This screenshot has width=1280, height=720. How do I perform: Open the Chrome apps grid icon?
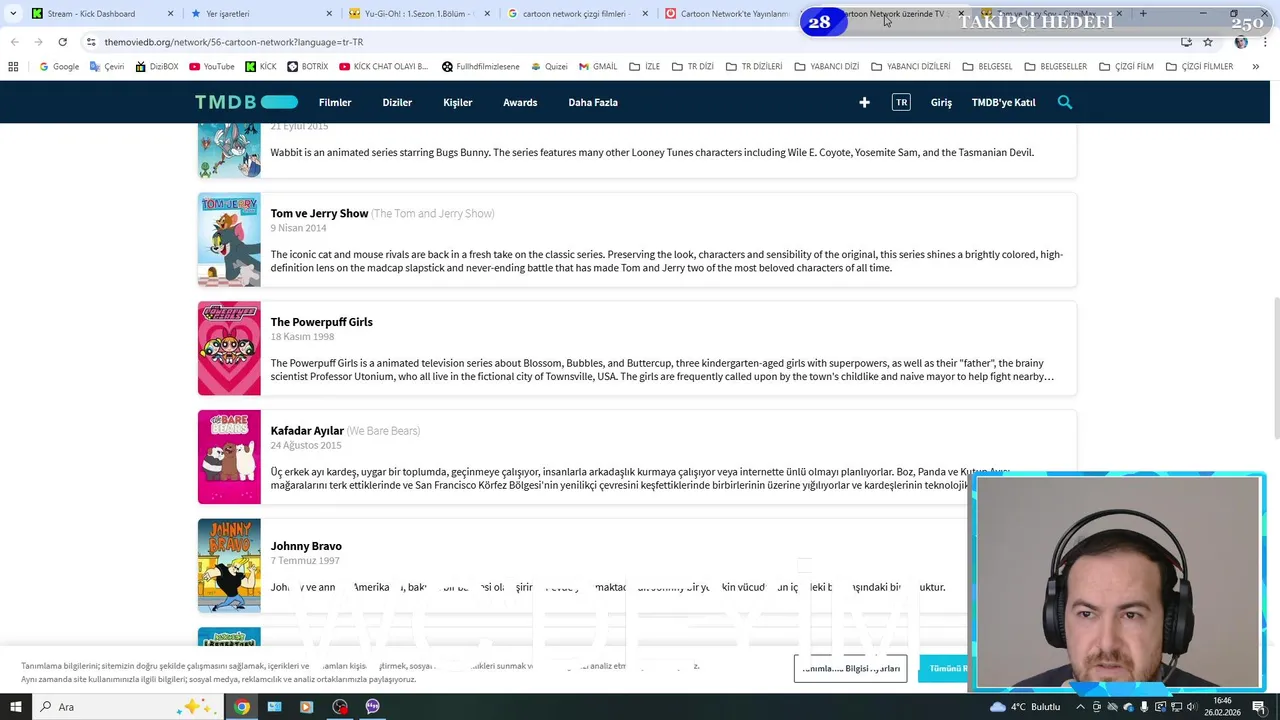[13, 66]
